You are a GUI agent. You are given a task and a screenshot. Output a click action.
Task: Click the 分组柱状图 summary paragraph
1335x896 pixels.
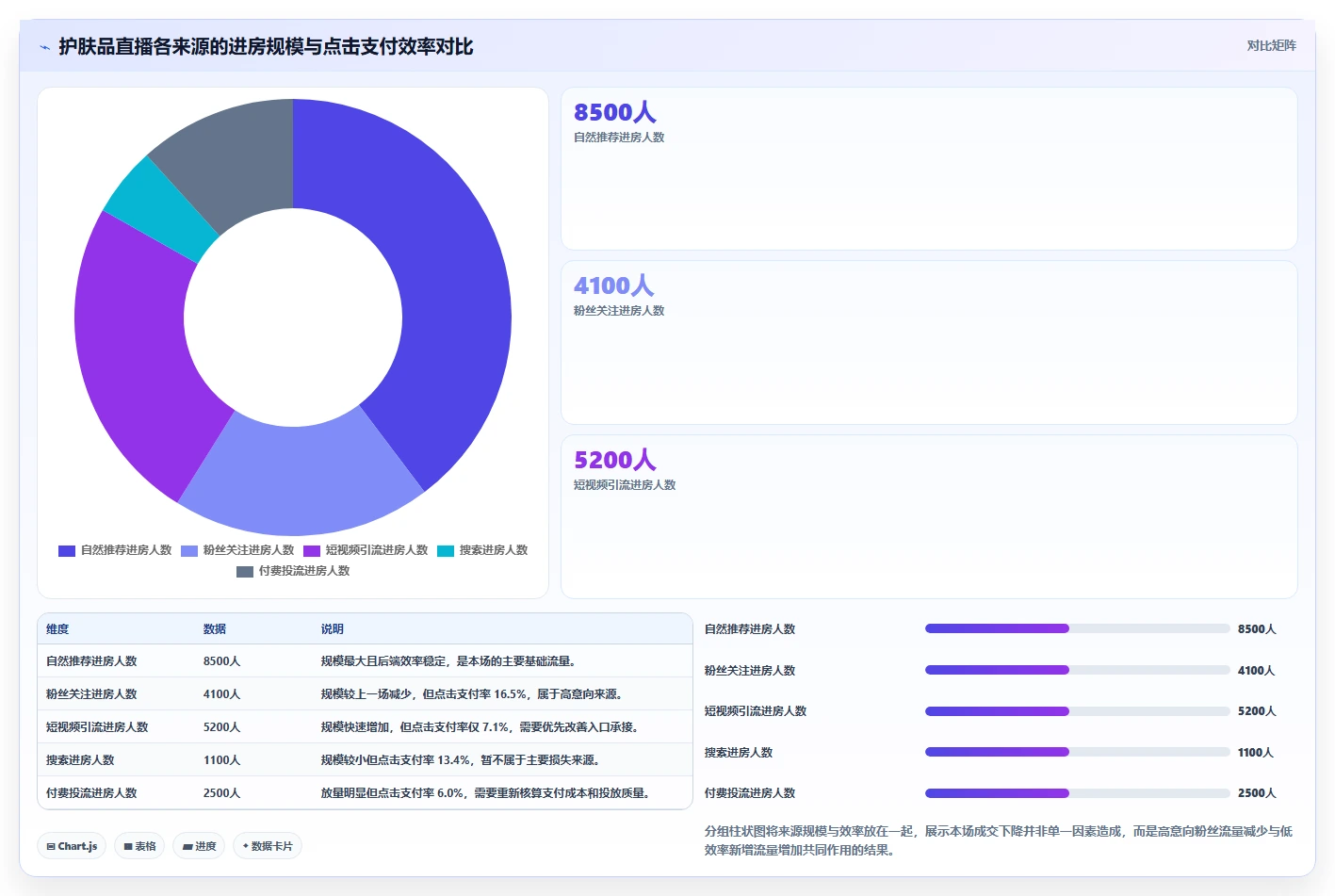point(999,840)
